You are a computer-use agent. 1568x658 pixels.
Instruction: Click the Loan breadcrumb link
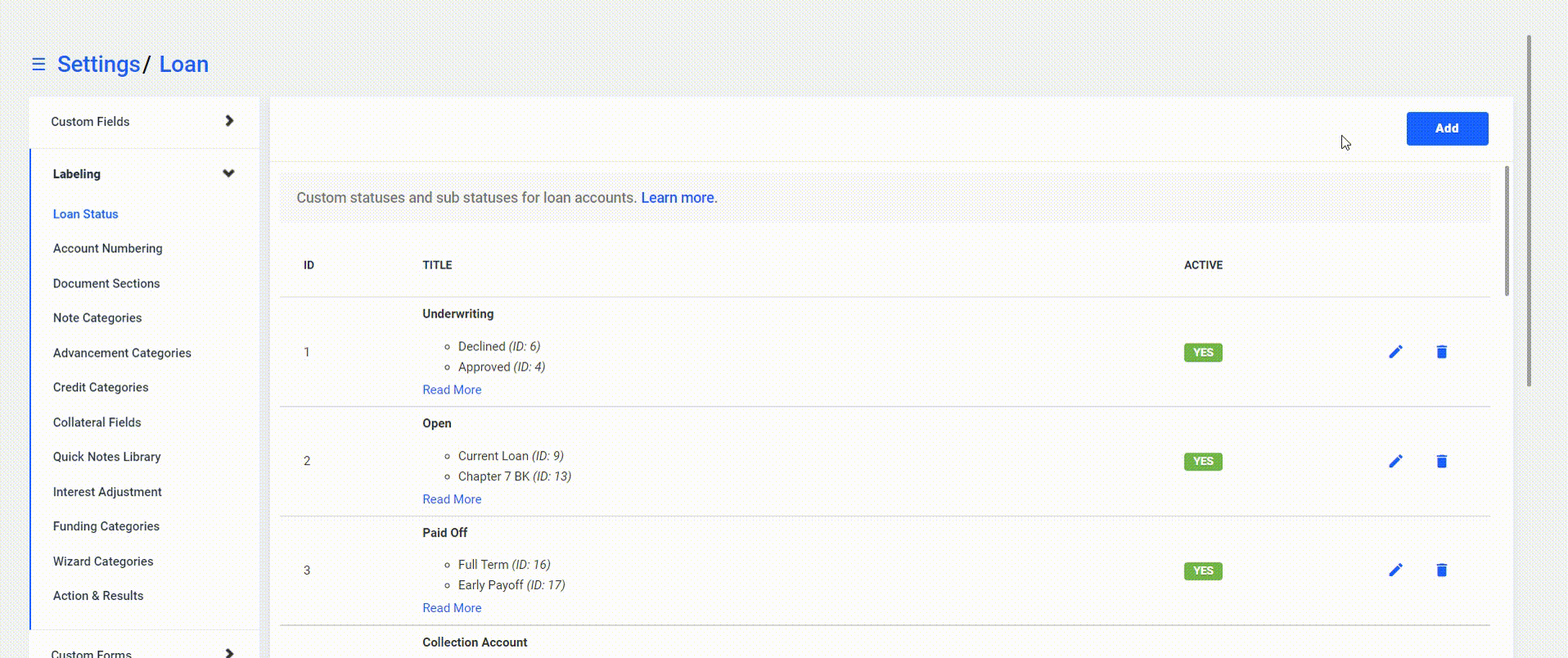point(183,64)
